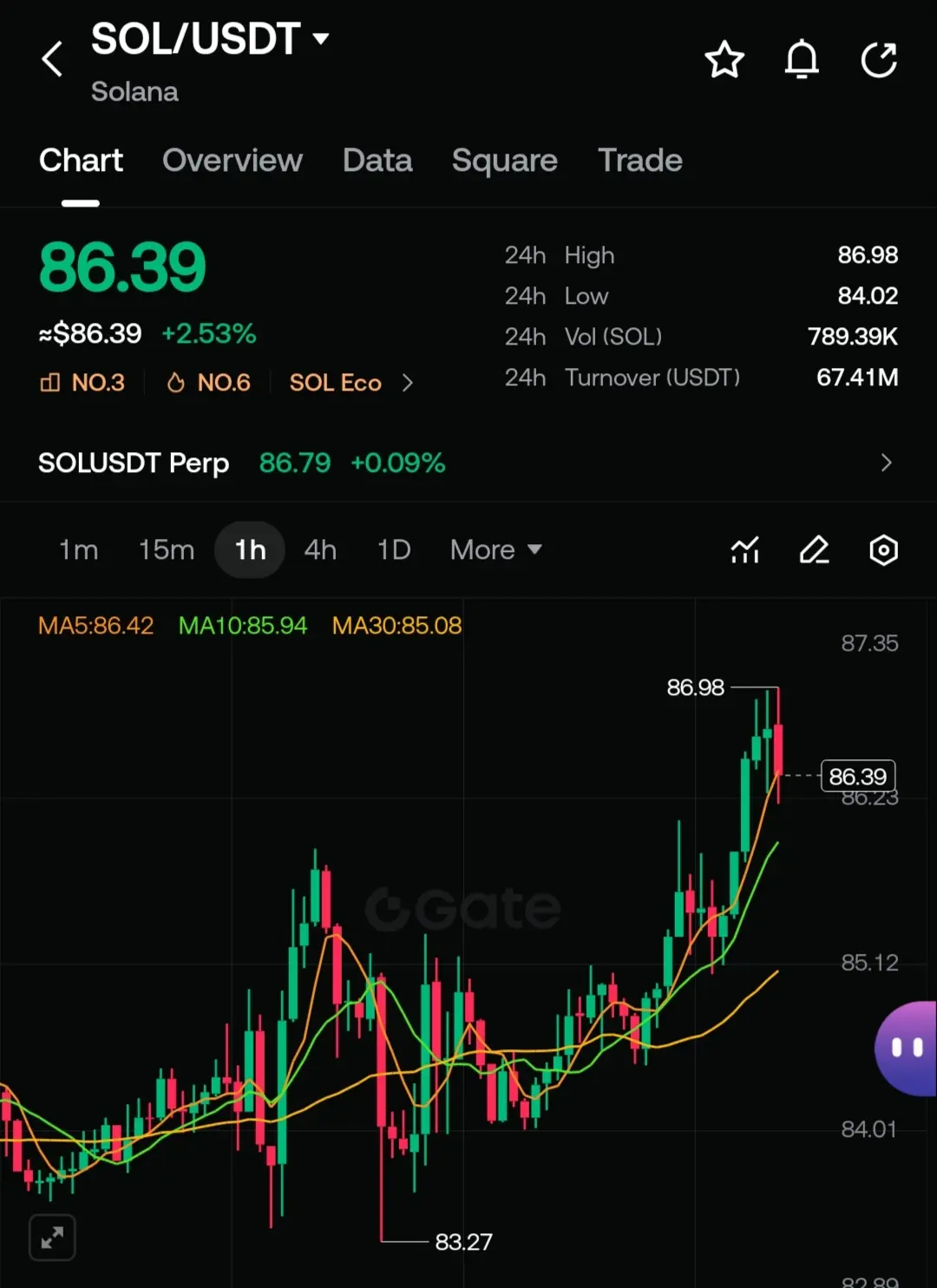
Task: Open the purple assistant bubble
Action: [x=907, y=1048]
